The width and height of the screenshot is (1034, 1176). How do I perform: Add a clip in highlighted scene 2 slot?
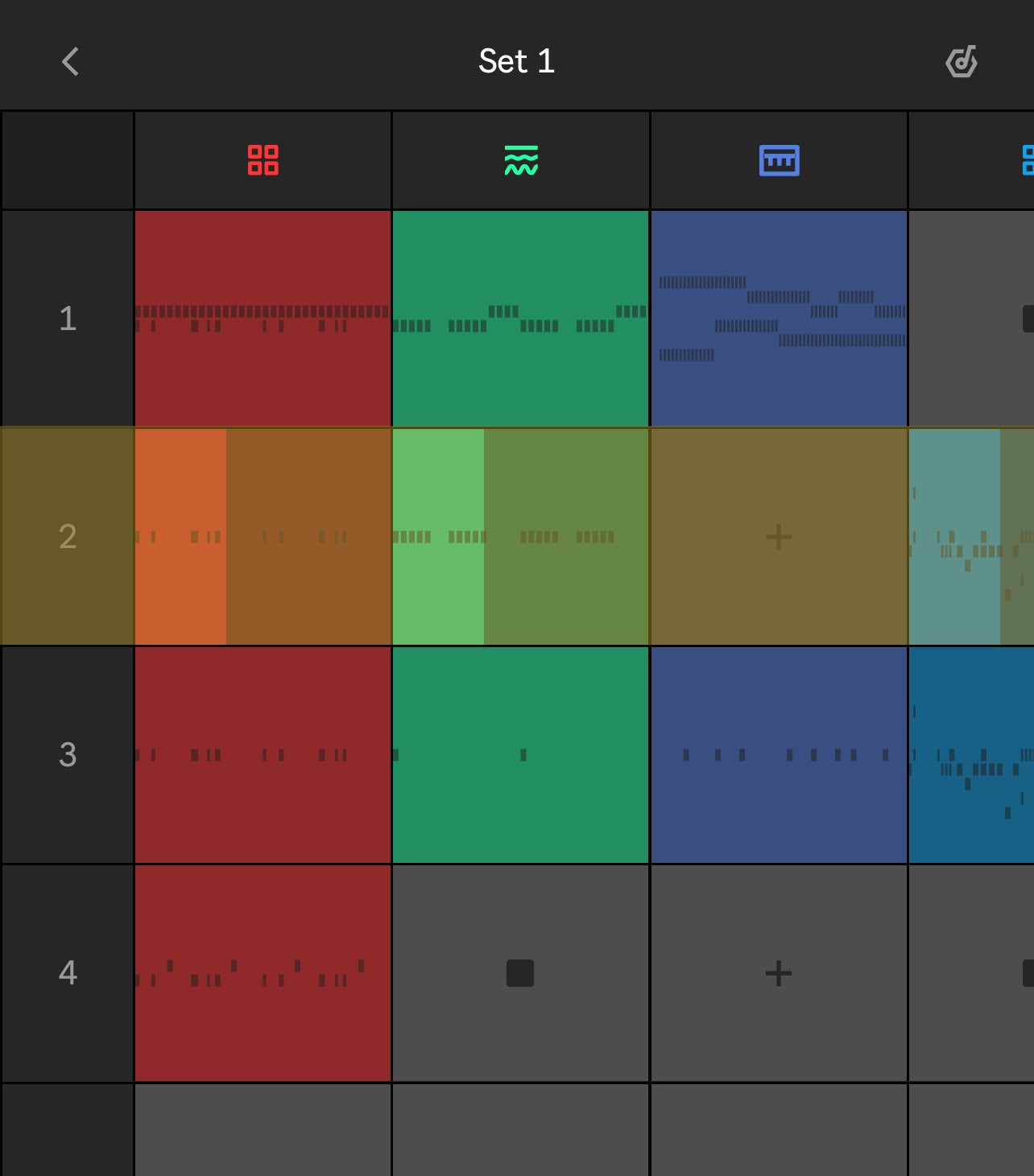[x=779, y=537]
